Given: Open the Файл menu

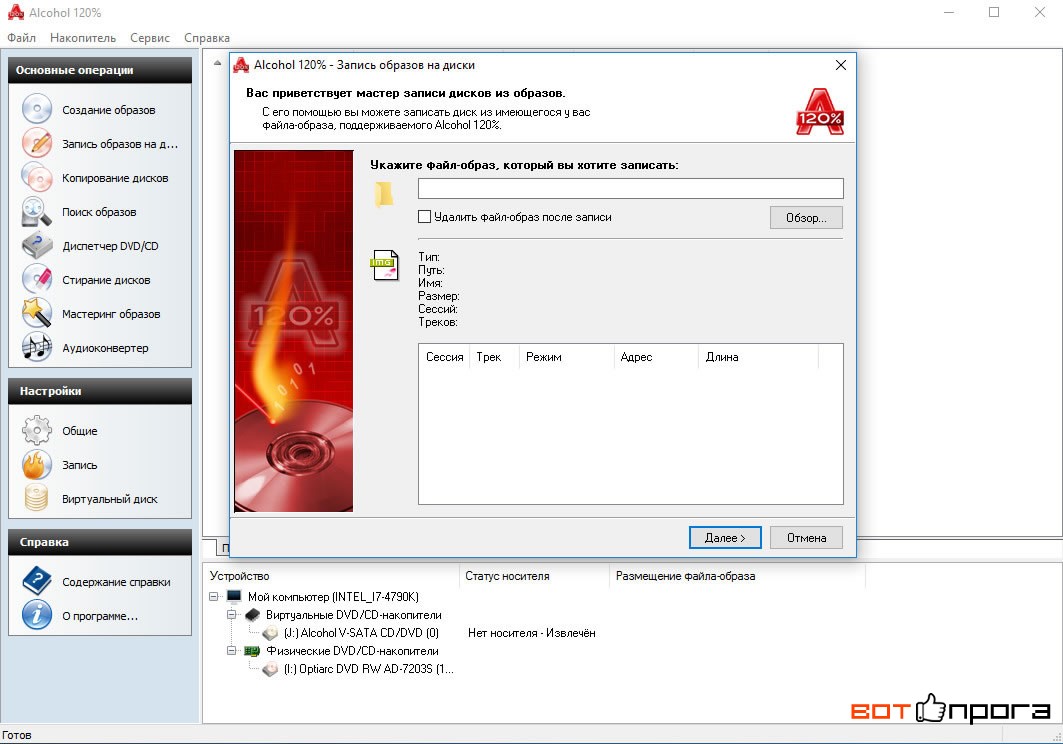Looking at the screenshot, I should click(x=22, y=38).
